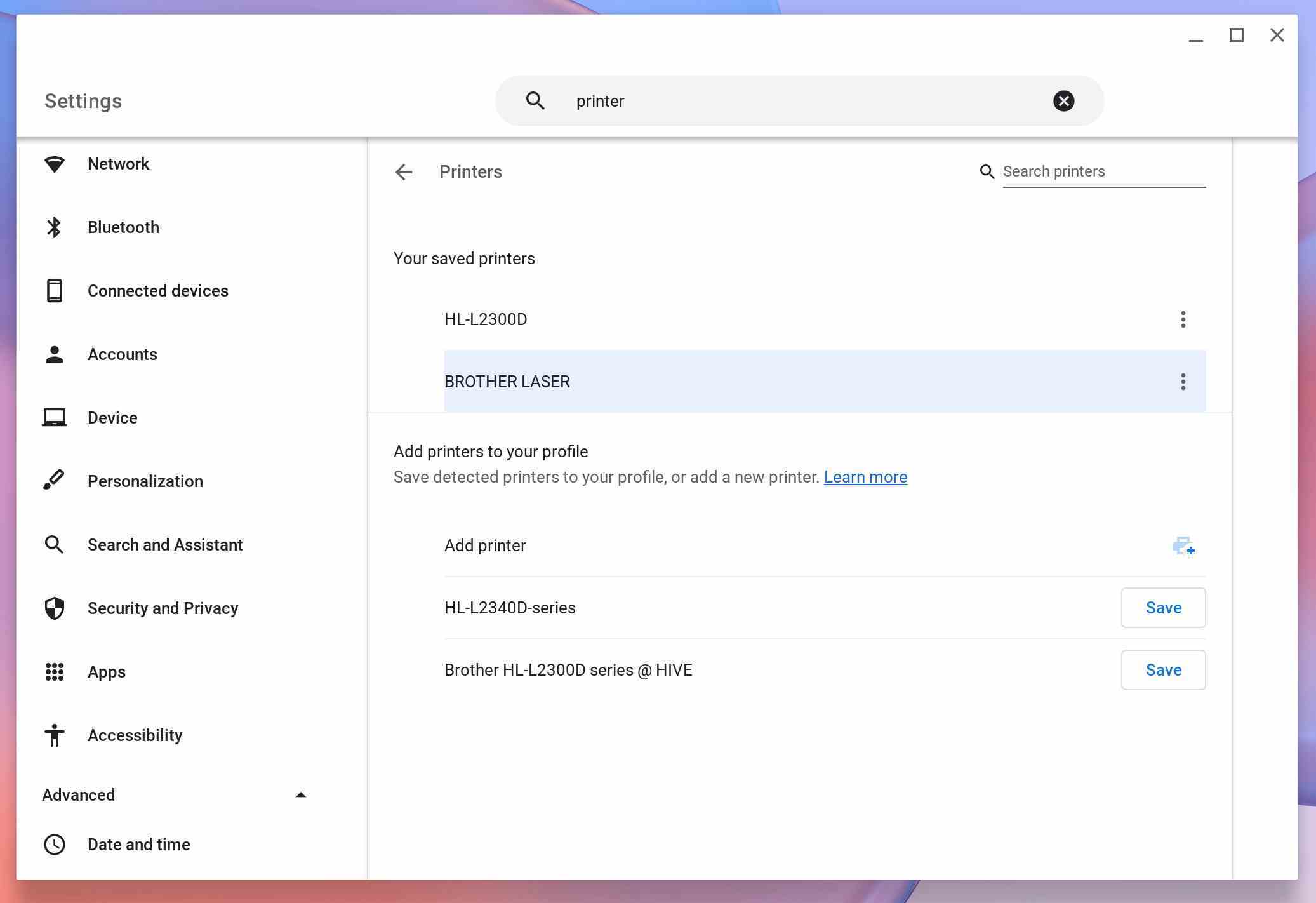Open BROTHER LASER printer options menu

coord(1183,381)
